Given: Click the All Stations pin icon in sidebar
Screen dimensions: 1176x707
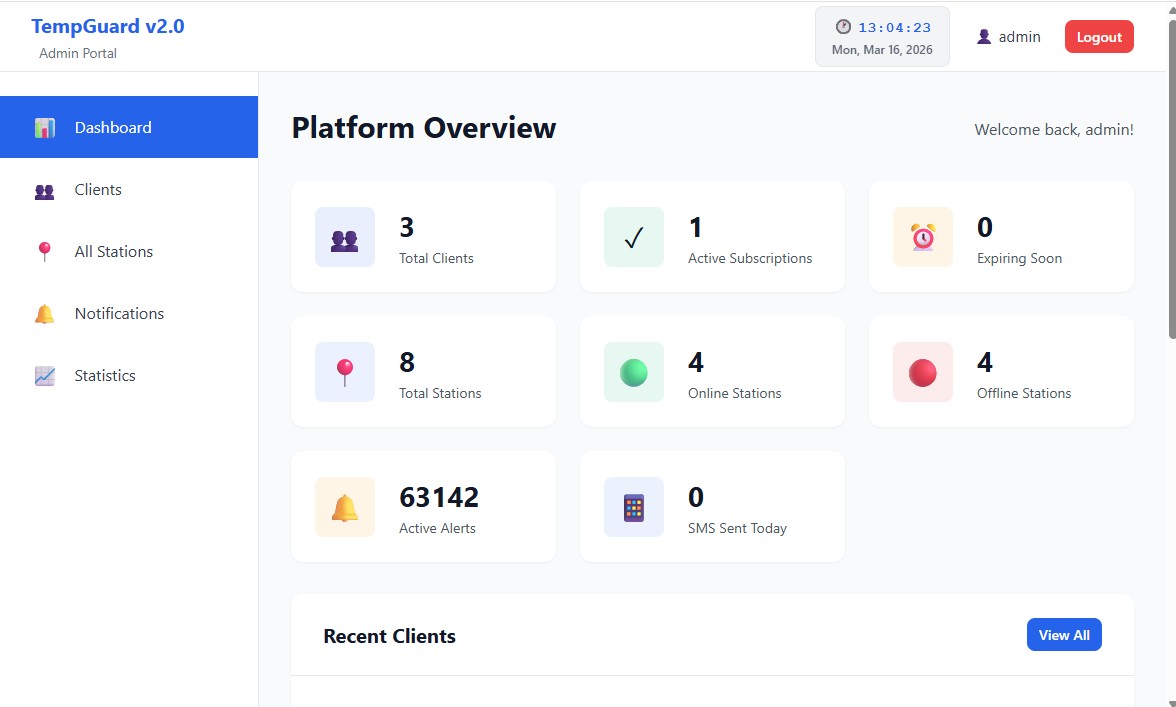Looking at the screenshot, I should coord(44,252).
